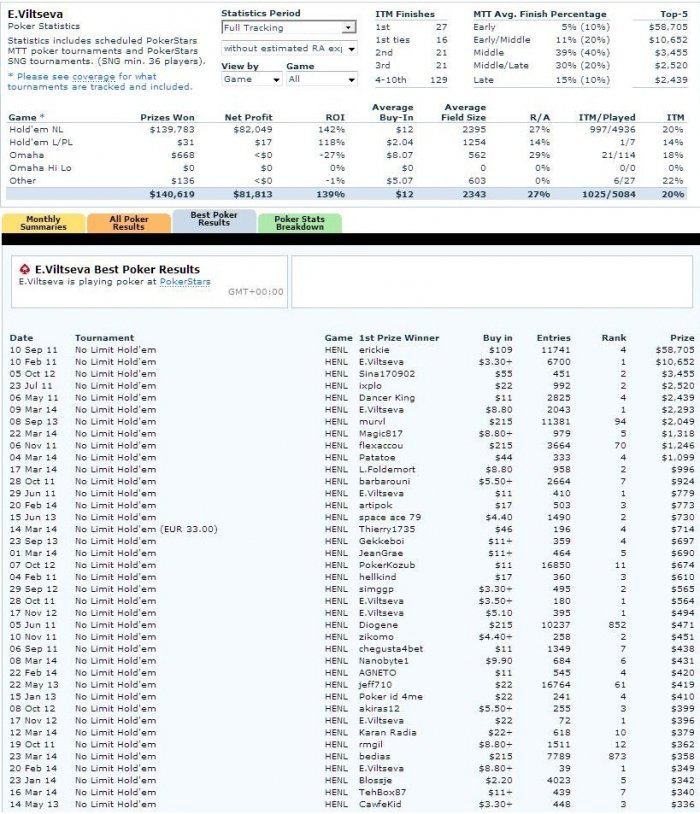Open the PokerStars link
The width and height of the screenshot is (700, 814).
point(185,282)
